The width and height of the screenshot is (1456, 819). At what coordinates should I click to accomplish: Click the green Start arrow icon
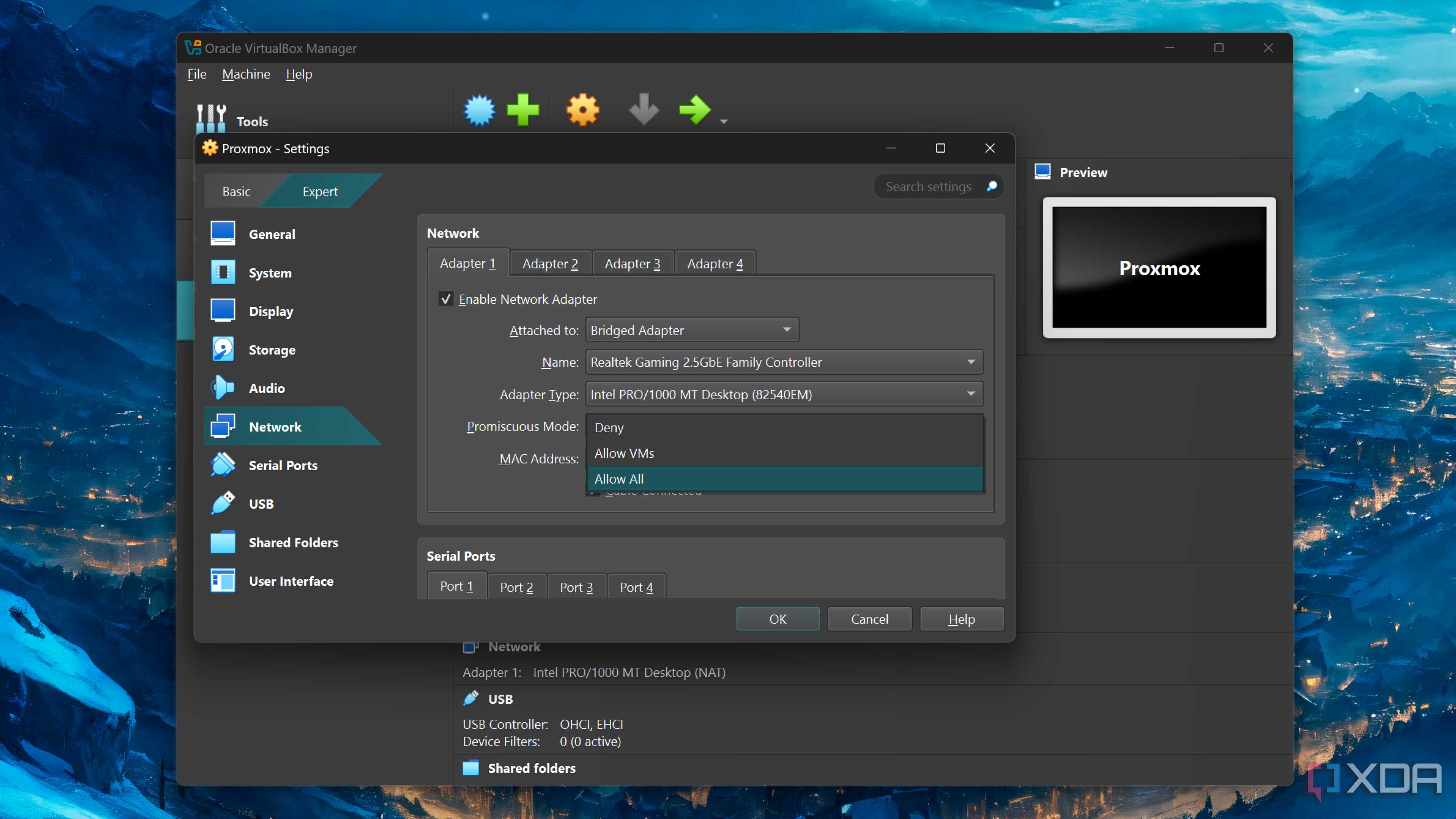(x=695, y=110)
